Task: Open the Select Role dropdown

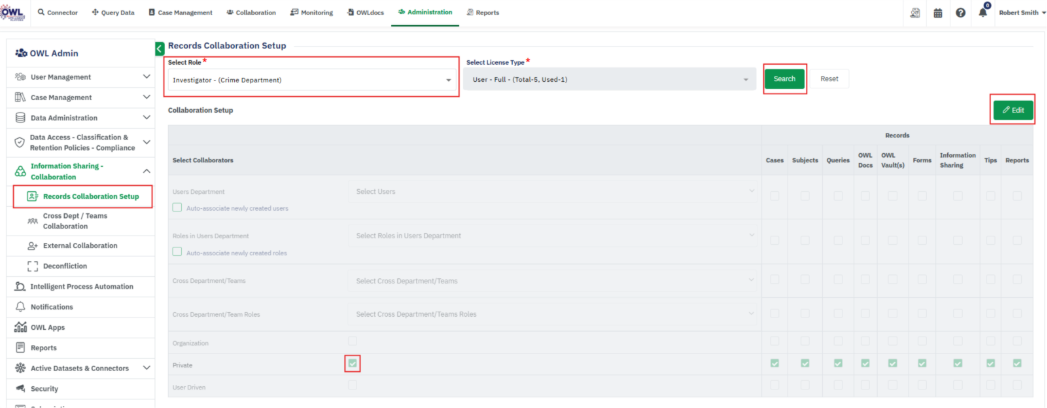Action: click(x=310, y=80)
